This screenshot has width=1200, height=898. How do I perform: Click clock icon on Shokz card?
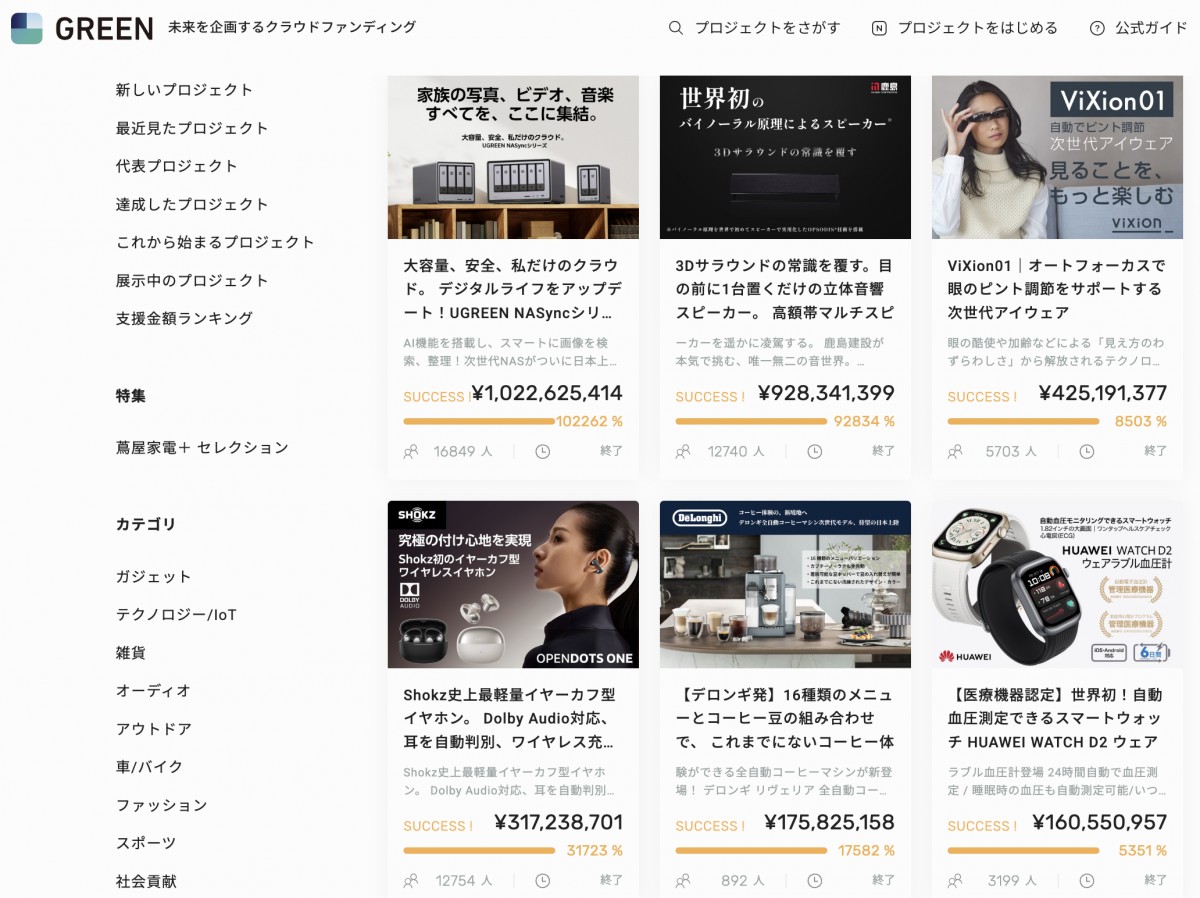click(543, 881)
